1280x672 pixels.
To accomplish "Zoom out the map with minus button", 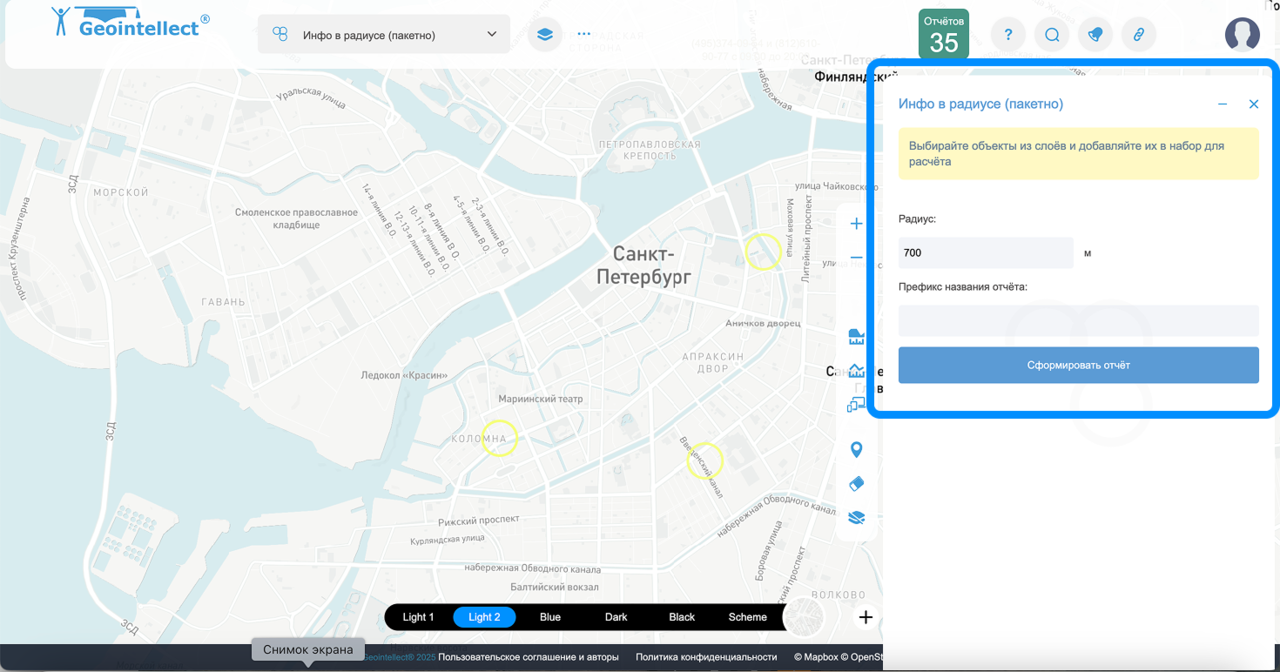I will click(856, 258).
